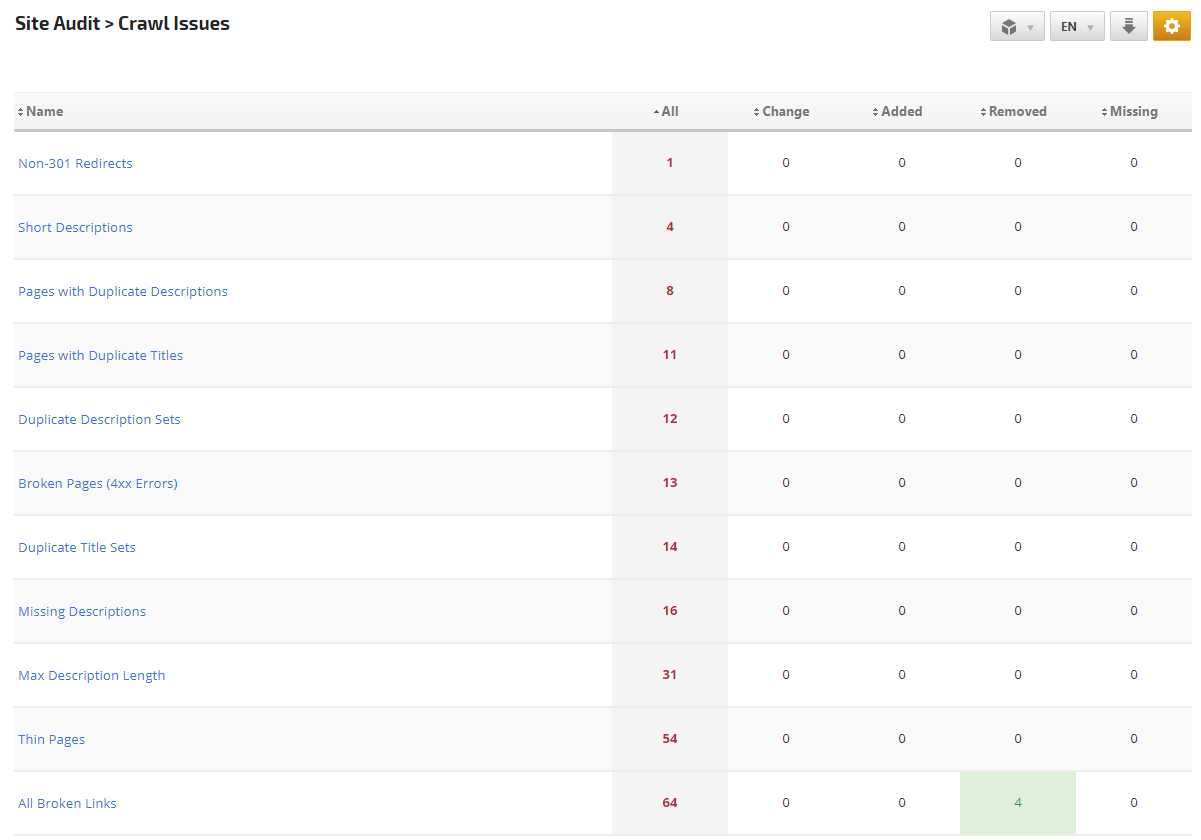Open the All Broken Links entry

[x=67, y=803]
